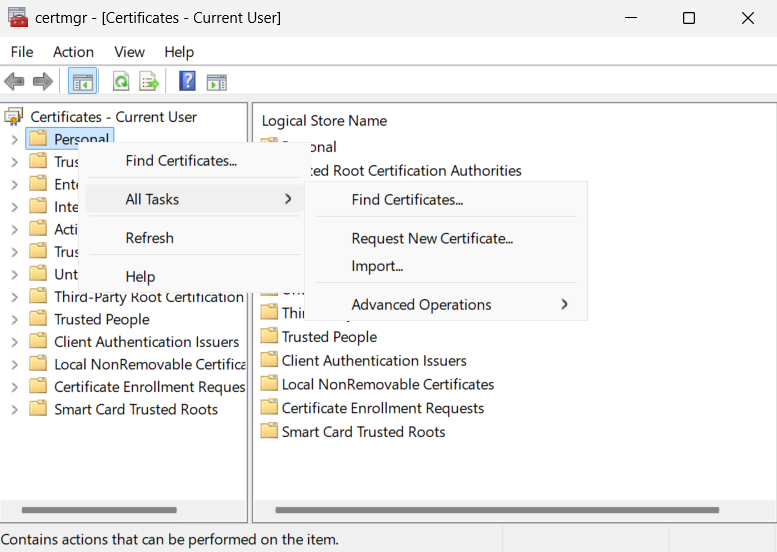Screen dimensions: 777x552
Task: Expand the Client Authentication Issuers node
Action: [14, 342]
